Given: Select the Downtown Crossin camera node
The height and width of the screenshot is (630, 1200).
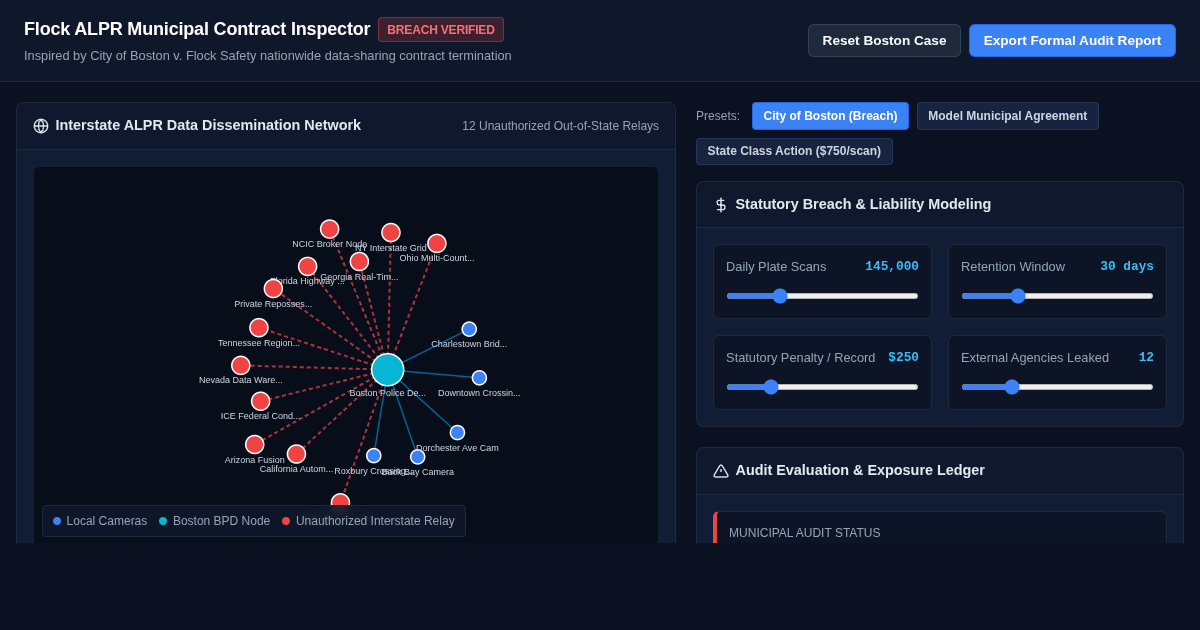Looking at the screenshot, I should (479, 378).
